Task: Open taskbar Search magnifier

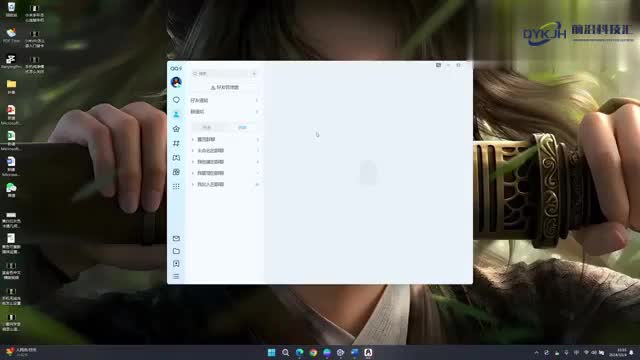Action: click(285, 353)
